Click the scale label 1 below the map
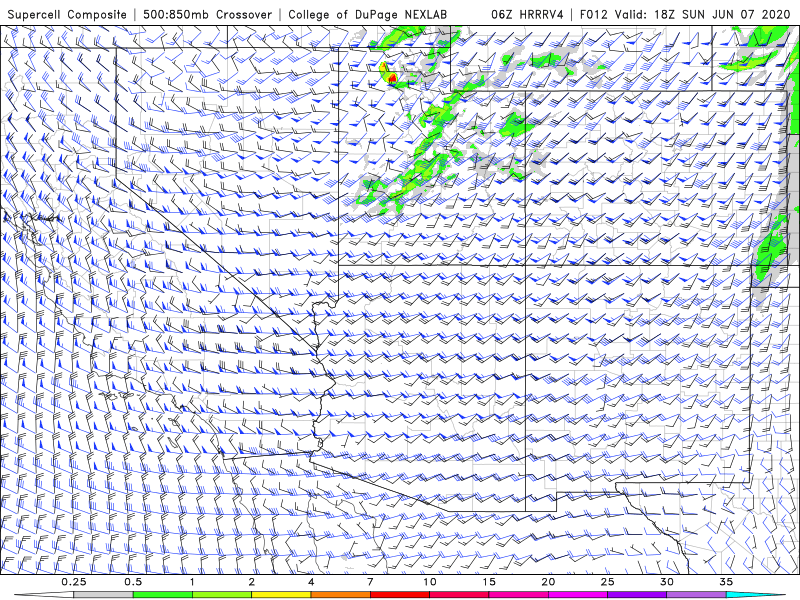This screenshot has height=600, width=800. click(x=192, y=582)
